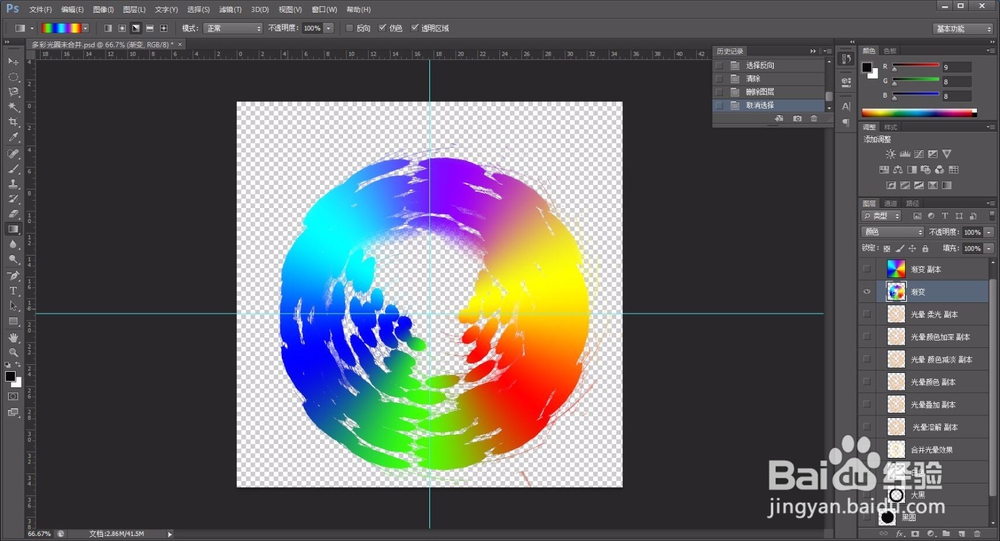Choose radial gradient style in options bar
1000x541 pixels.
[x=122, y=28]
